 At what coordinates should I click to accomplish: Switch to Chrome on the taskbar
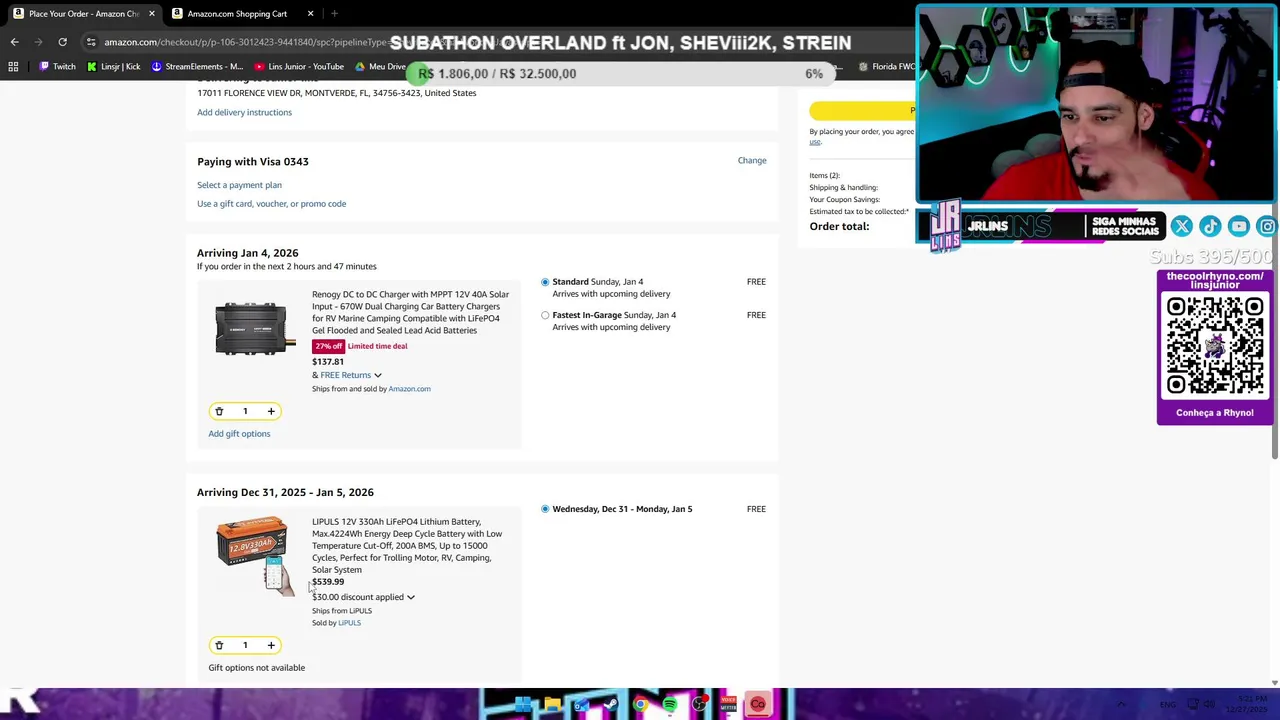(640, 705)
